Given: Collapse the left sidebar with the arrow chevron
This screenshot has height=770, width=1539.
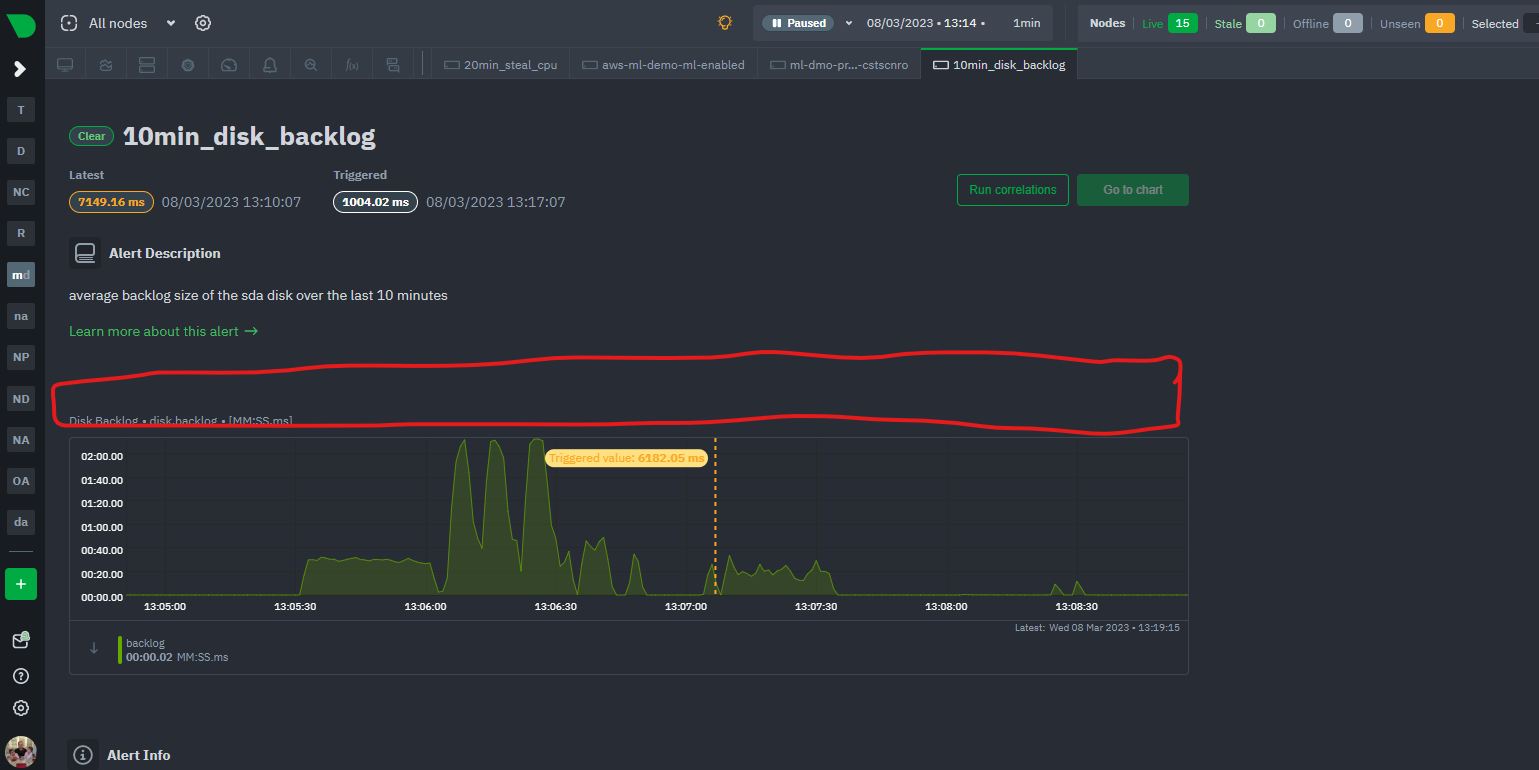Looking at the screenshot, I should [x=20, y=68].
